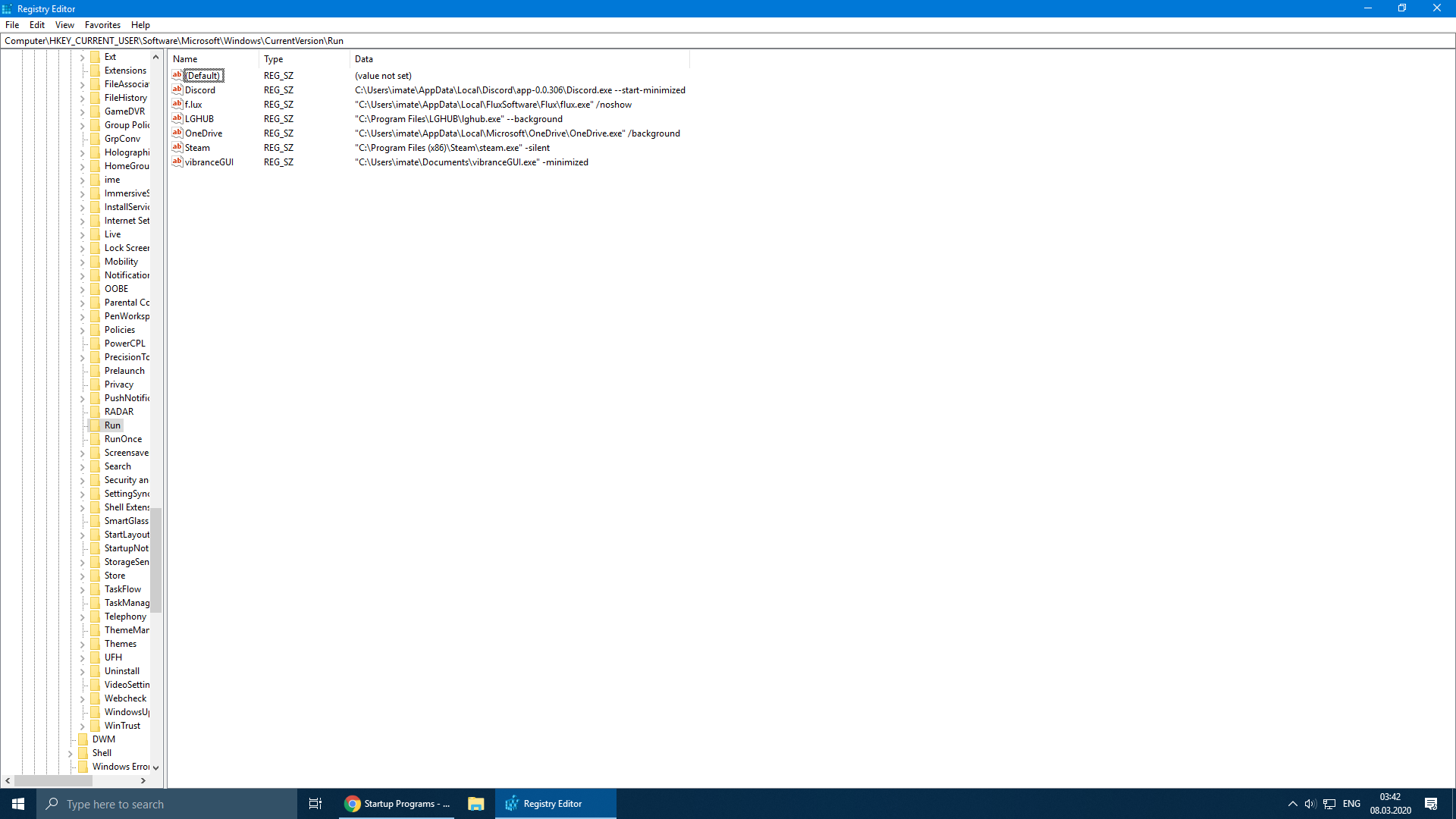1456x819 pixels.
Task: Expand the Store key
Action: click(x=82, y=576)
